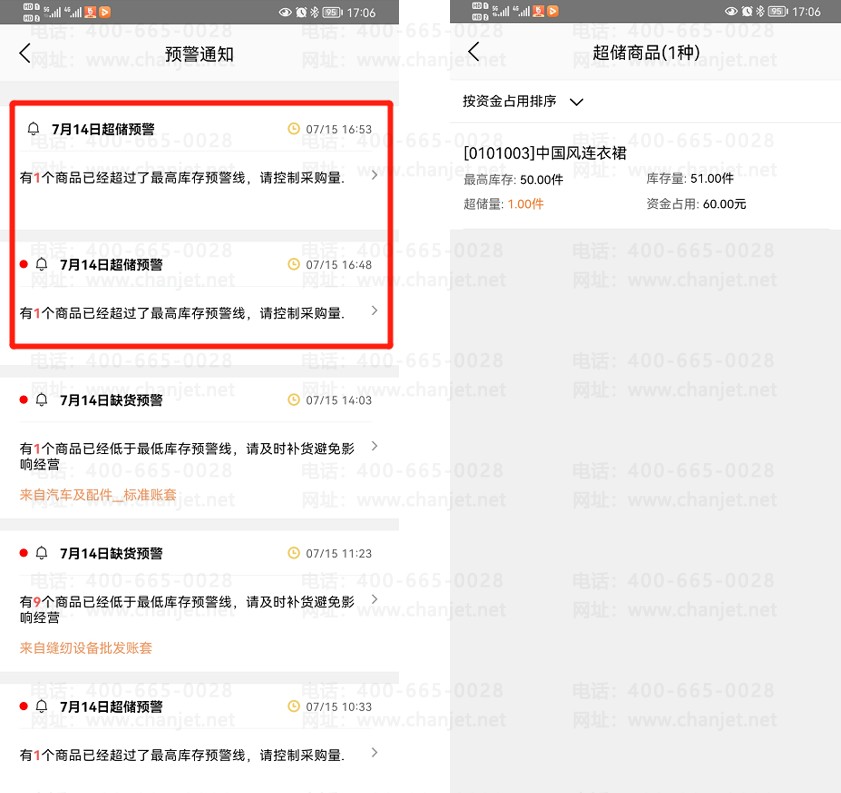
Task: Click the battery indicator in left status bar
Action: tap(332, 12)
